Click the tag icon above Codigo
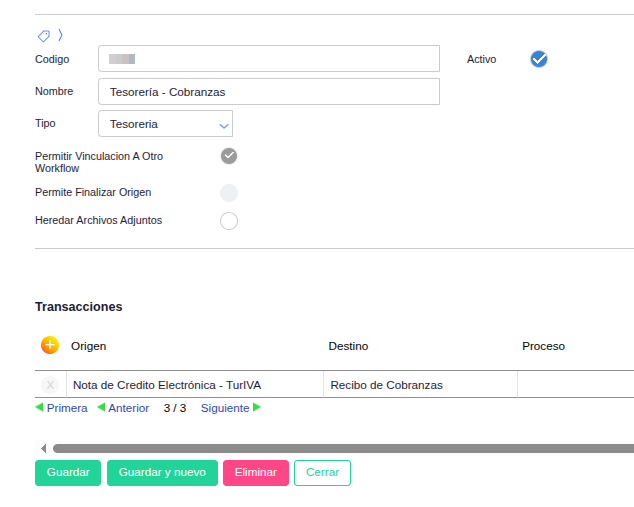 (43, 36)
